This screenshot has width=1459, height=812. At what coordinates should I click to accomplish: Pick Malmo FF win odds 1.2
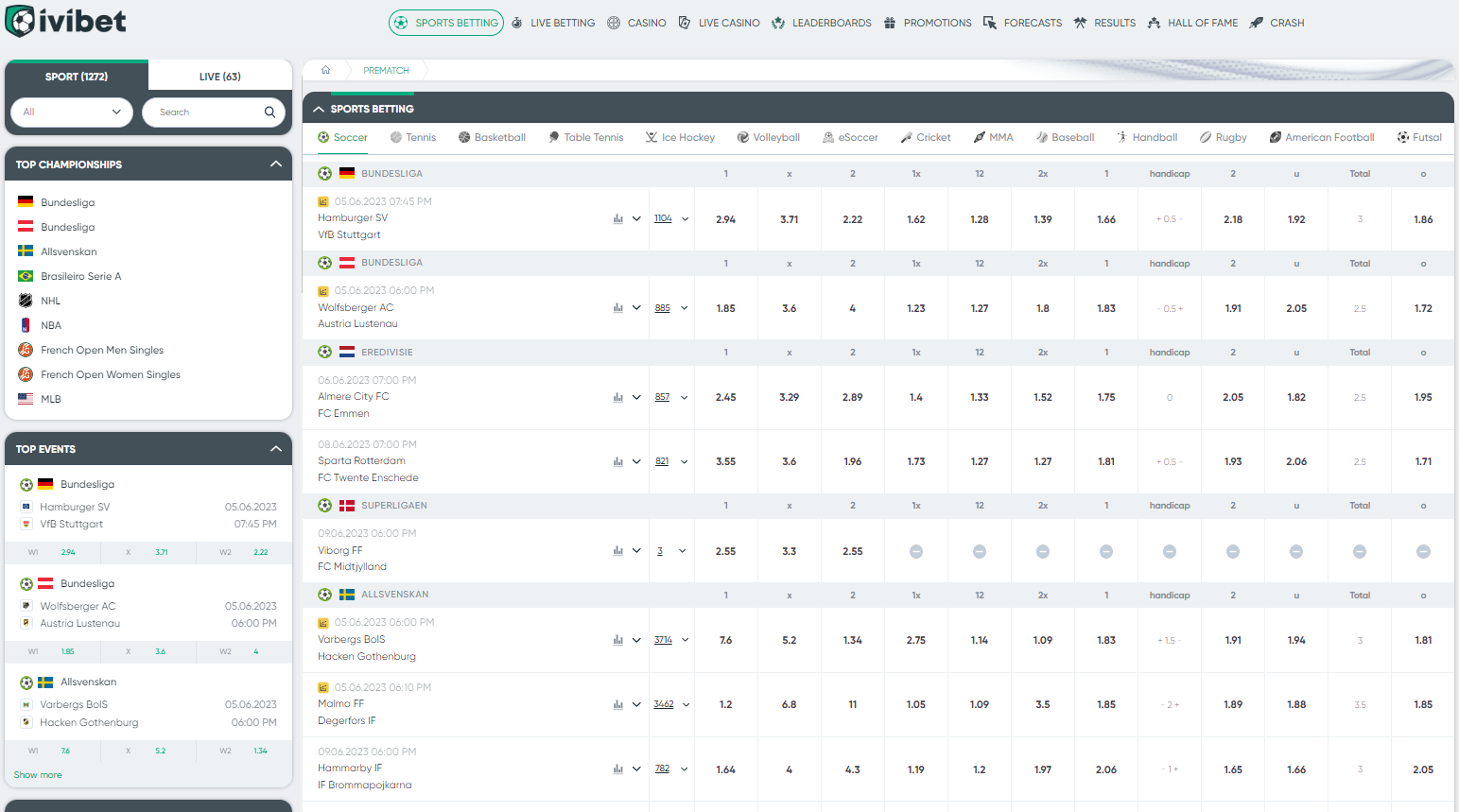coord(726,705)
